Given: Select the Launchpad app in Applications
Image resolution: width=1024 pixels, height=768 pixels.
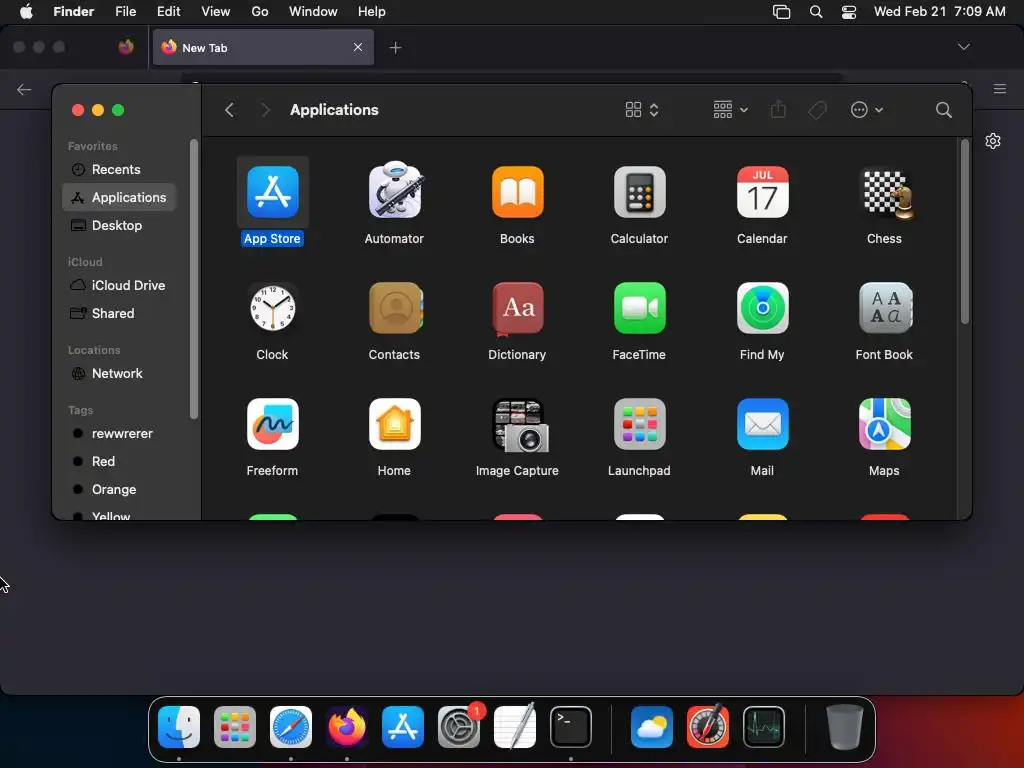Looking at the screenshot, I should click(x=639, y=424).
